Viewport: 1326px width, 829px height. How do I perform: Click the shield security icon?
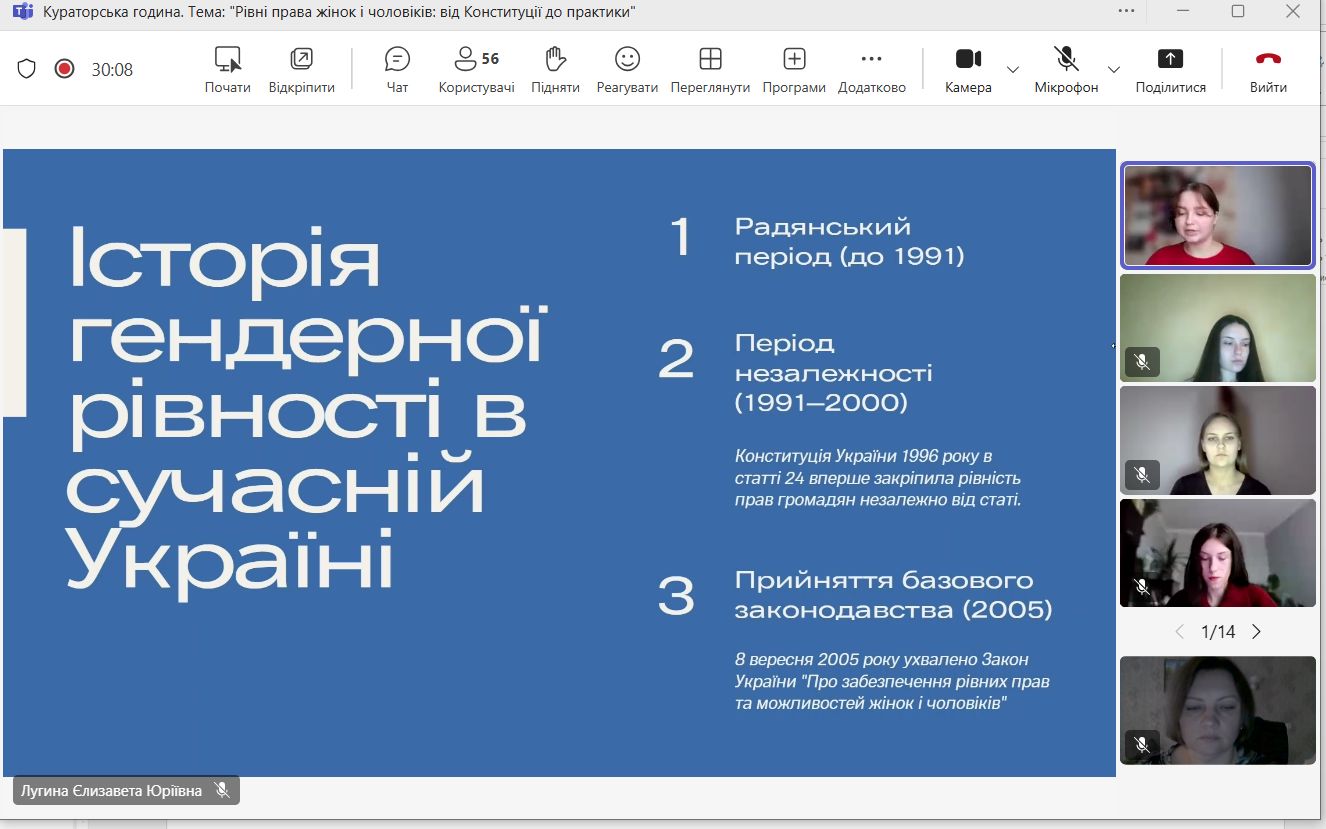[27, 69]
